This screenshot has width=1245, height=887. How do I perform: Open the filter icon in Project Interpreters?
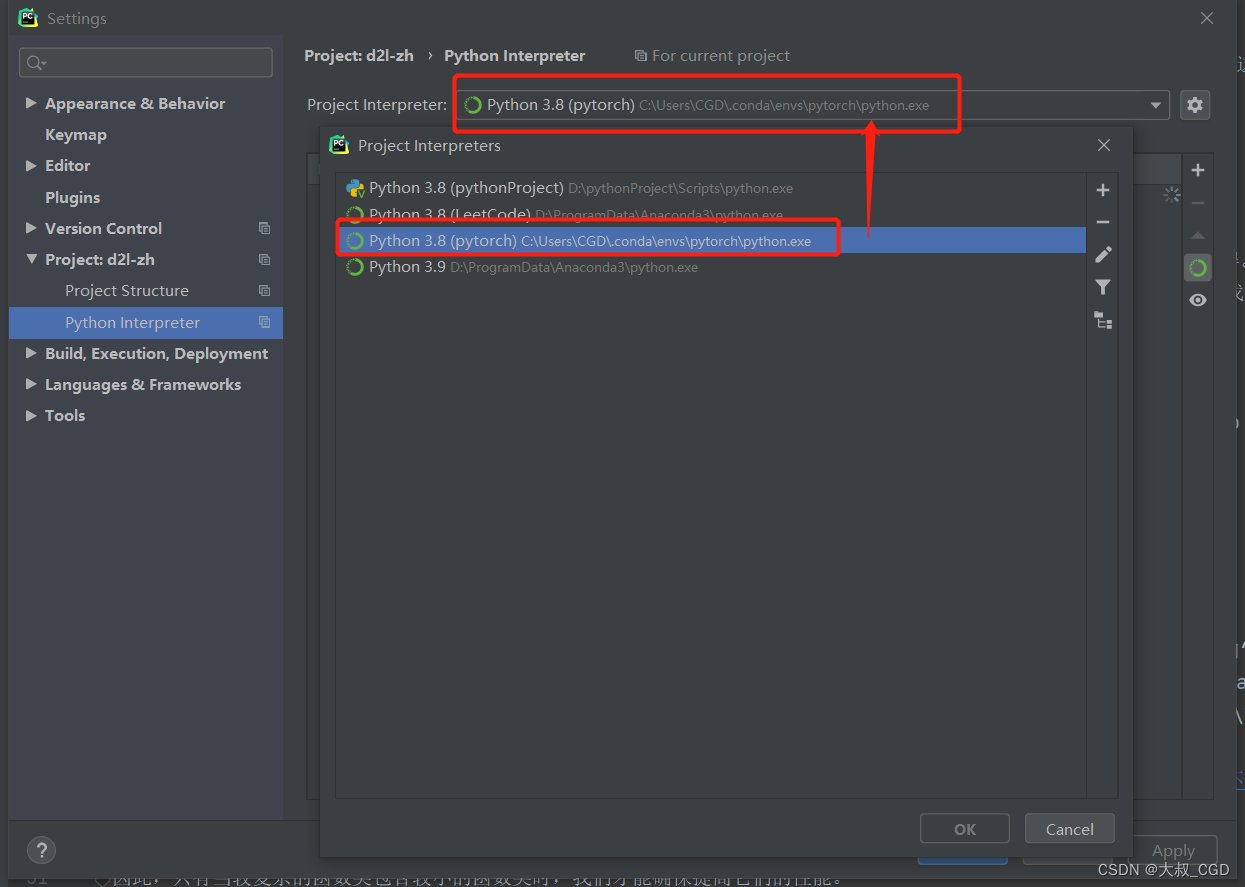pyautogui.click(x=1103, y=287)
